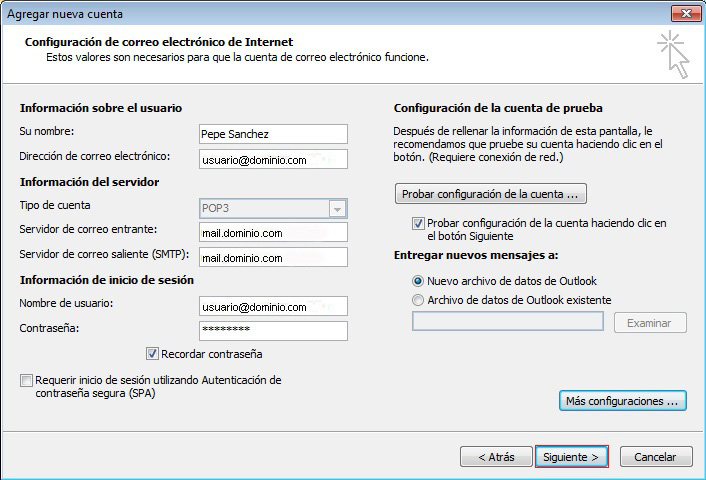Uncheck Probar configuración al hacer clic Siguiente

pyautogui.click(x=418, y=224)
